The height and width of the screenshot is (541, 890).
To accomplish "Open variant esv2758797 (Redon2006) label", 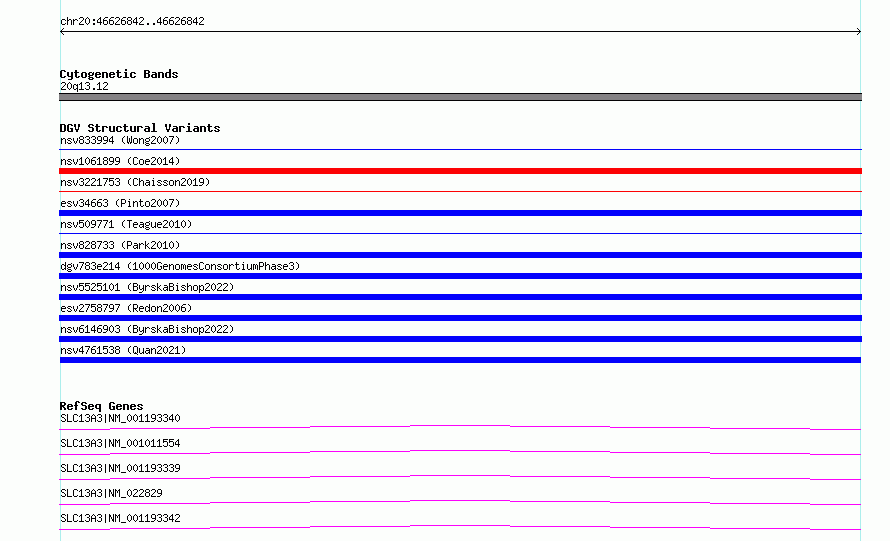I will point(126,308).
